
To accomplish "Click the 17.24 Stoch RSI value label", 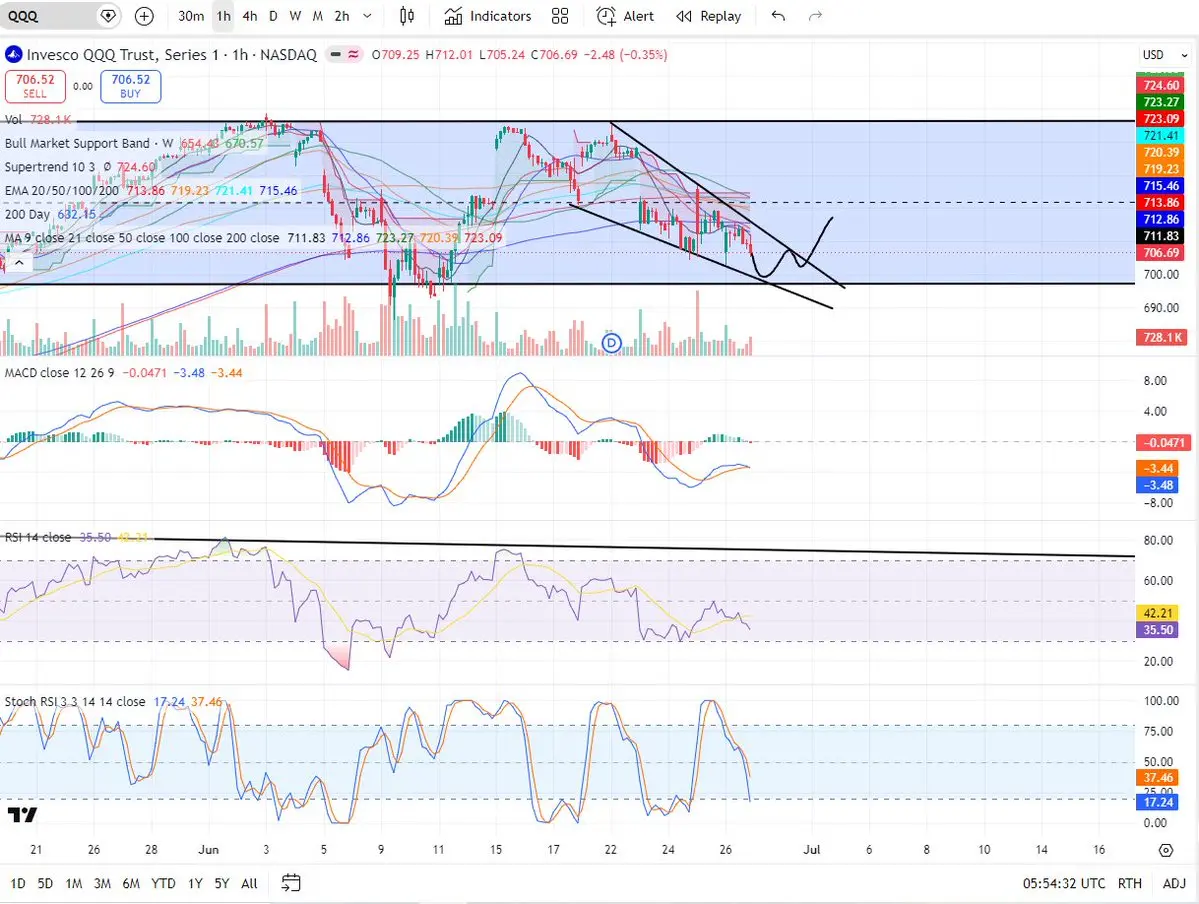I will pos(1158,802).
